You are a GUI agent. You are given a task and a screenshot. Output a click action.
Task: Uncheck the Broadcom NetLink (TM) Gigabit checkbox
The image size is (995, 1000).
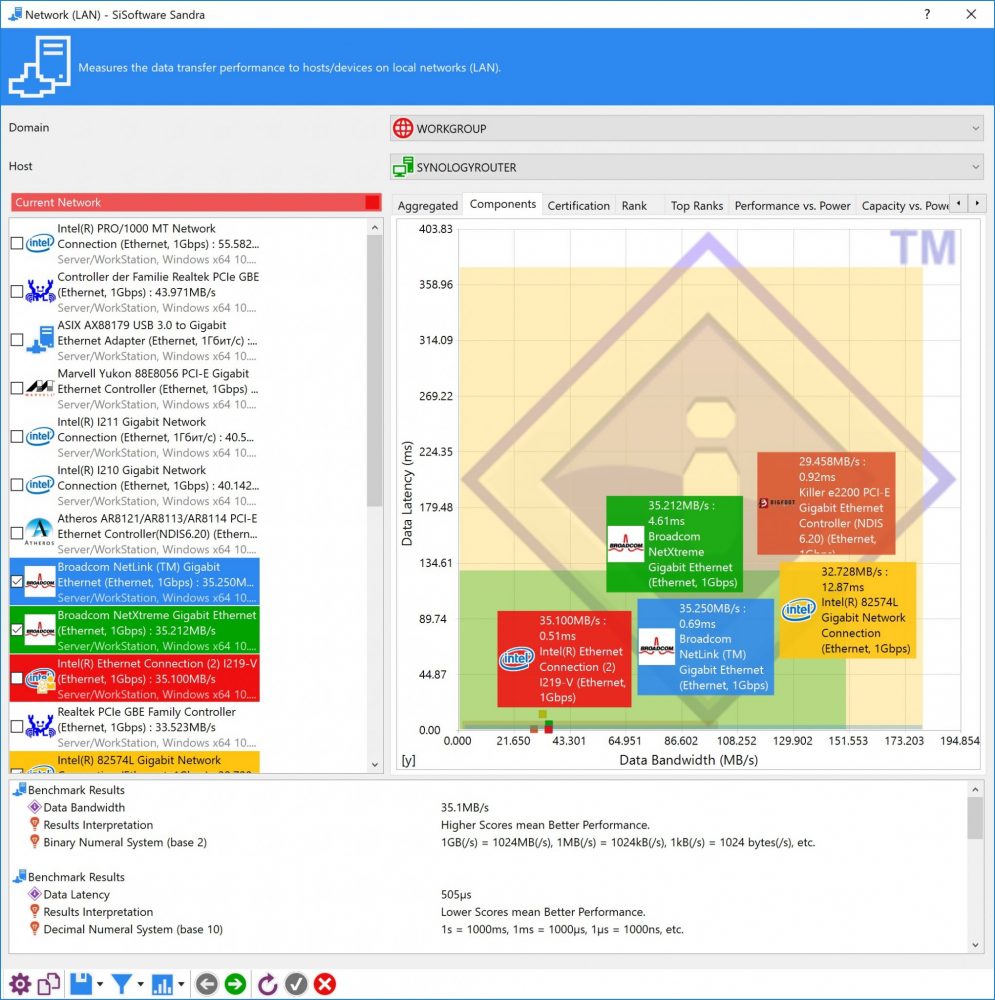[17, 582]
